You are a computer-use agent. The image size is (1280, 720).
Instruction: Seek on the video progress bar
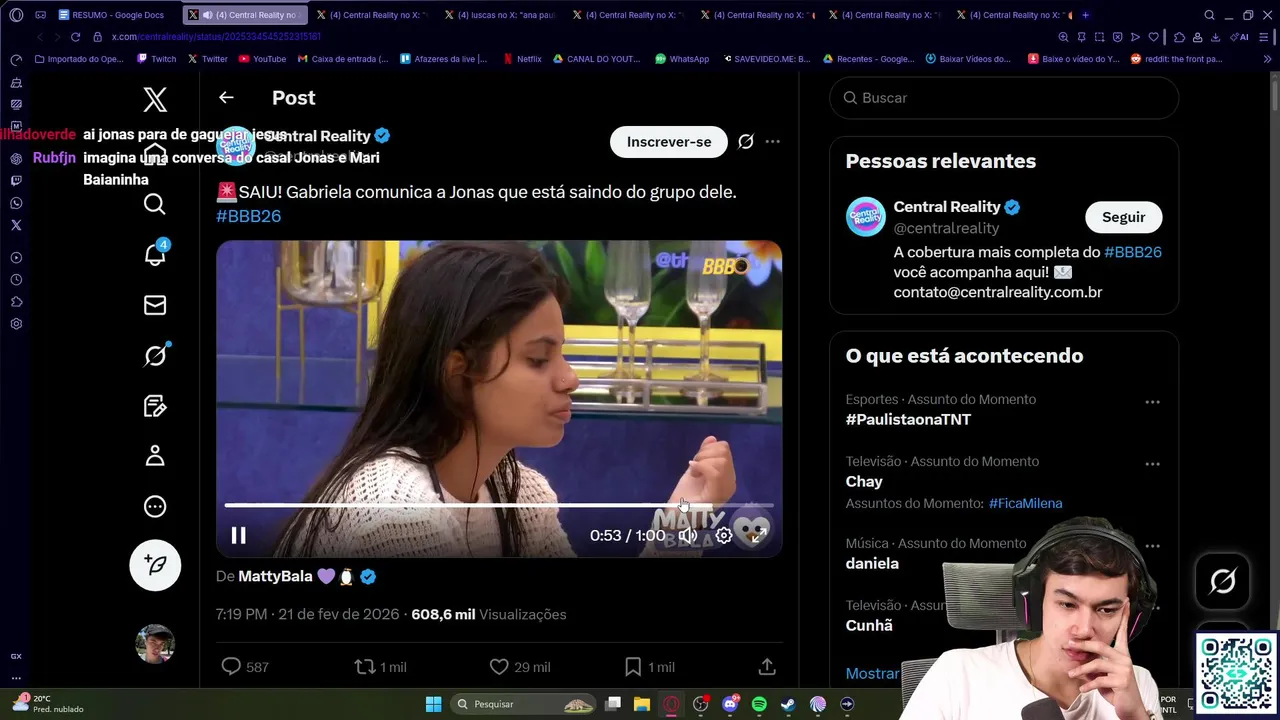(499, 506)
